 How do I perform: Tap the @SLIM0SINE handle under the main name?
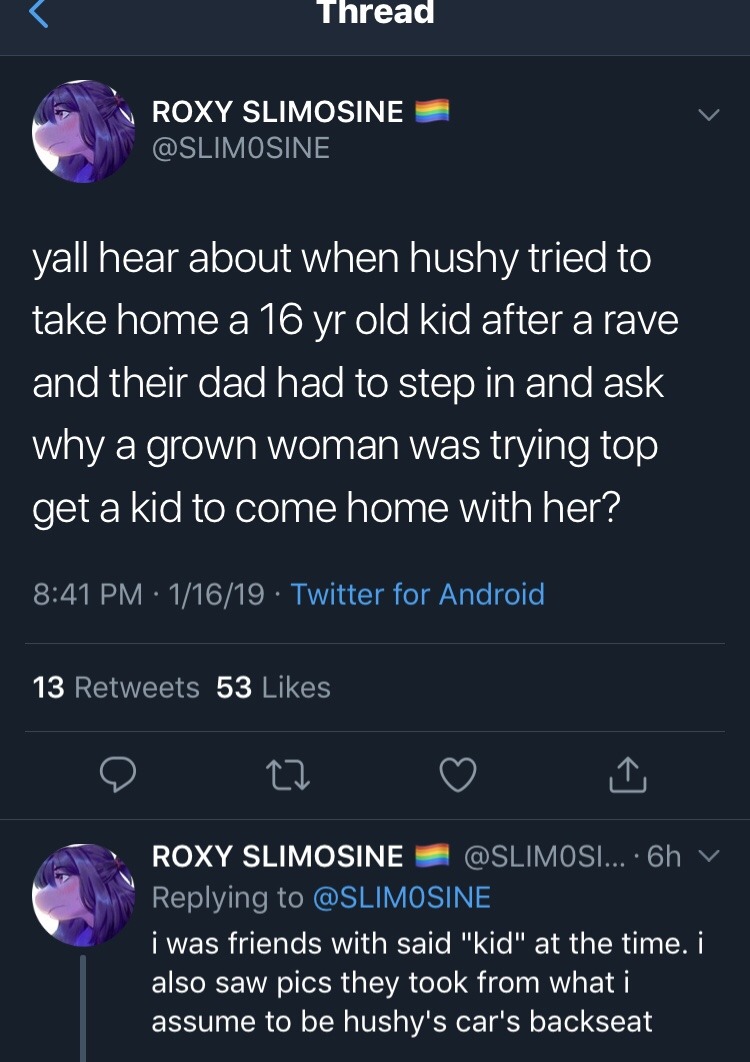[x=241, y=148]
